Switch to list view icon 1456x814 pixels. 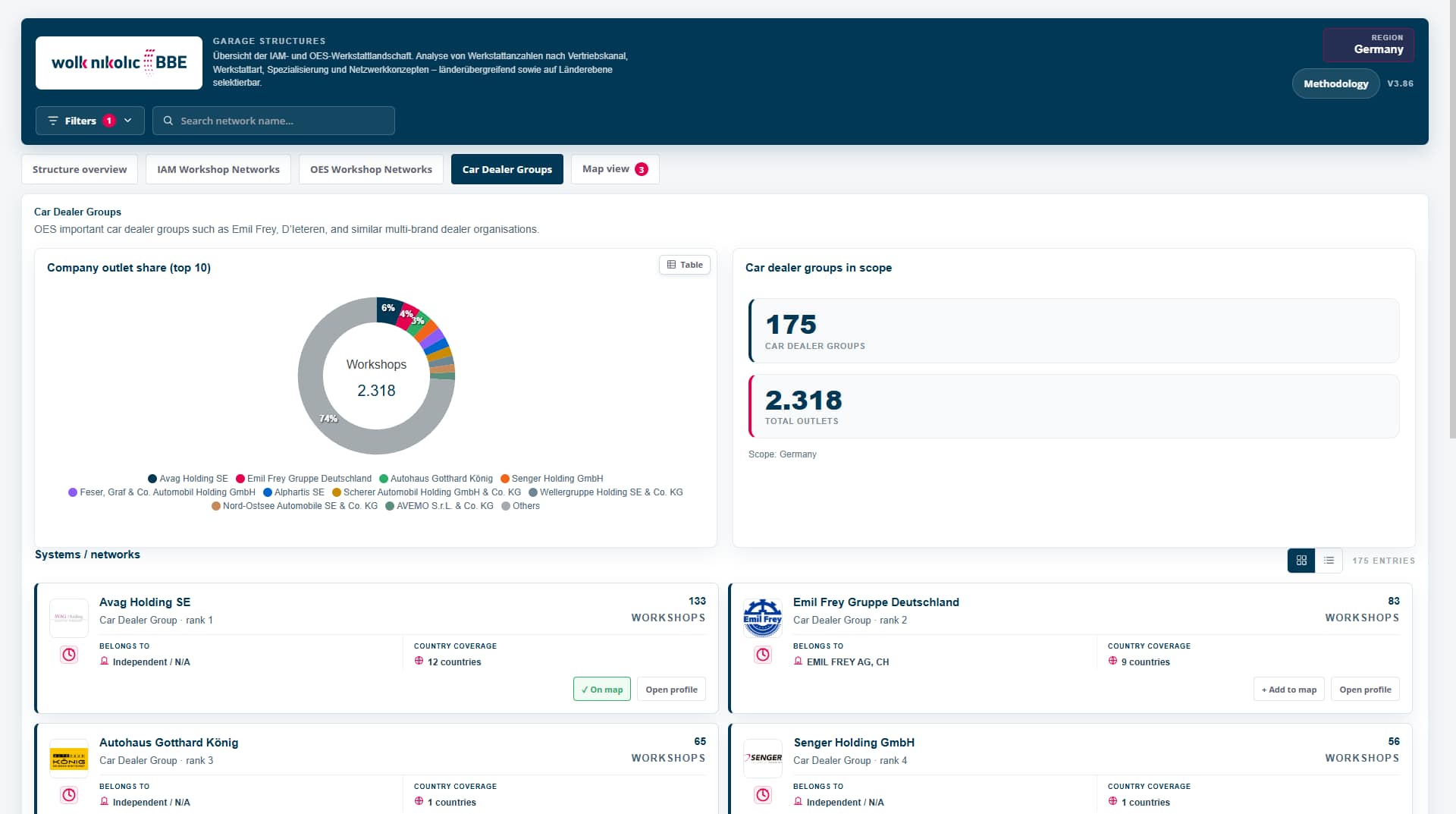[x=1329, y=561]
